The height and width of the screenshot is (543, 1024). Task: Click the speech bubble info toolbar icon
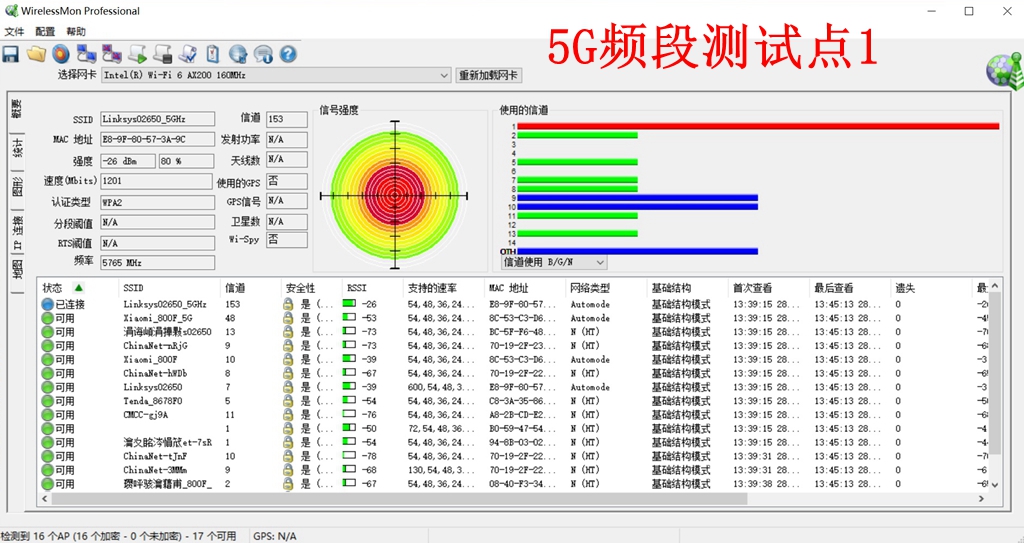click(263, 54)
